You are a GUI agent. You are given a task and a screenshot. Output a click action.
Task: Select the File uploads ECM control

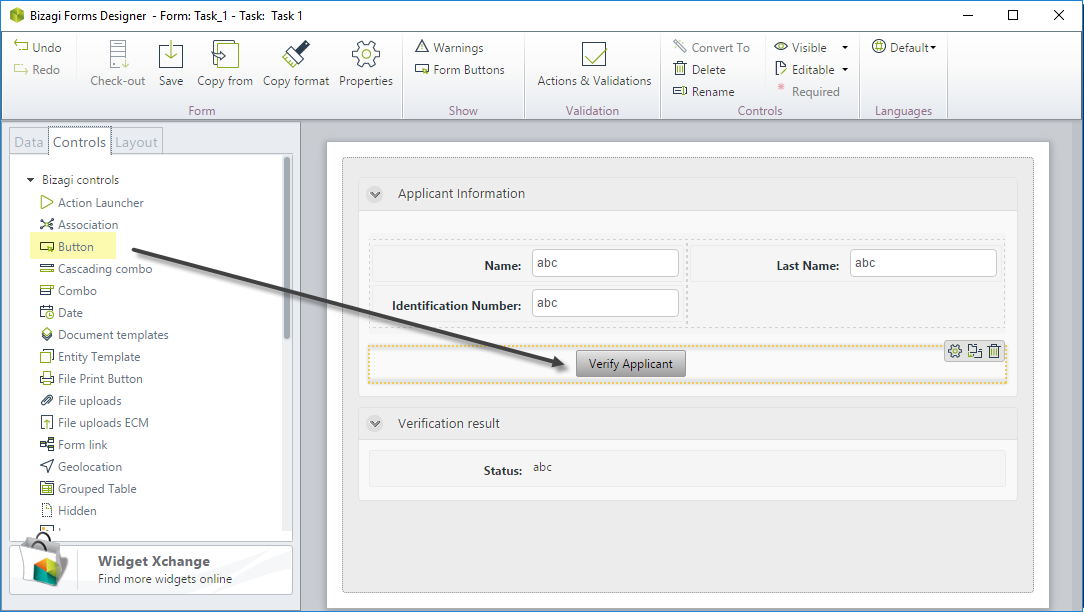click(94, 423)
